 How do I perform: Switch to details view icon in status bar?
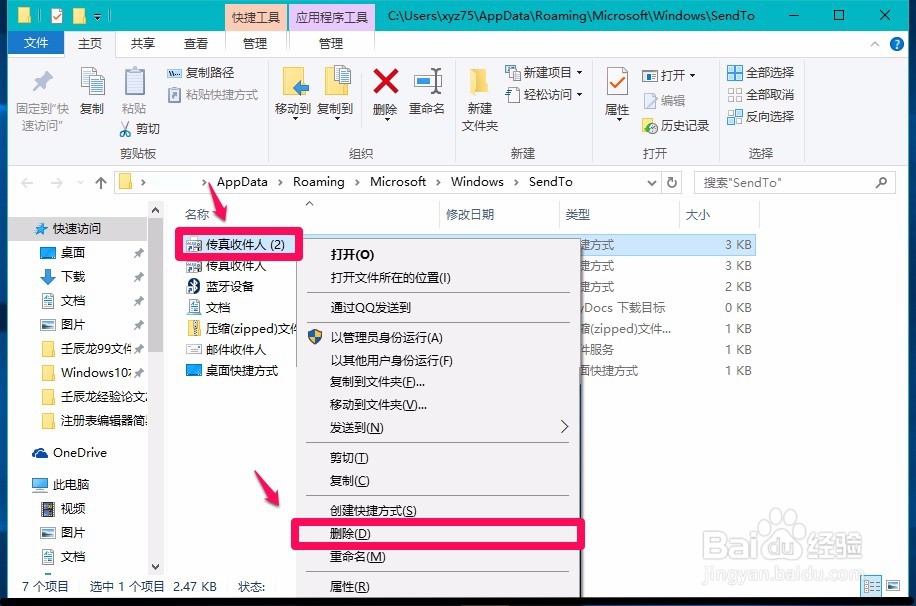(872, 586)
